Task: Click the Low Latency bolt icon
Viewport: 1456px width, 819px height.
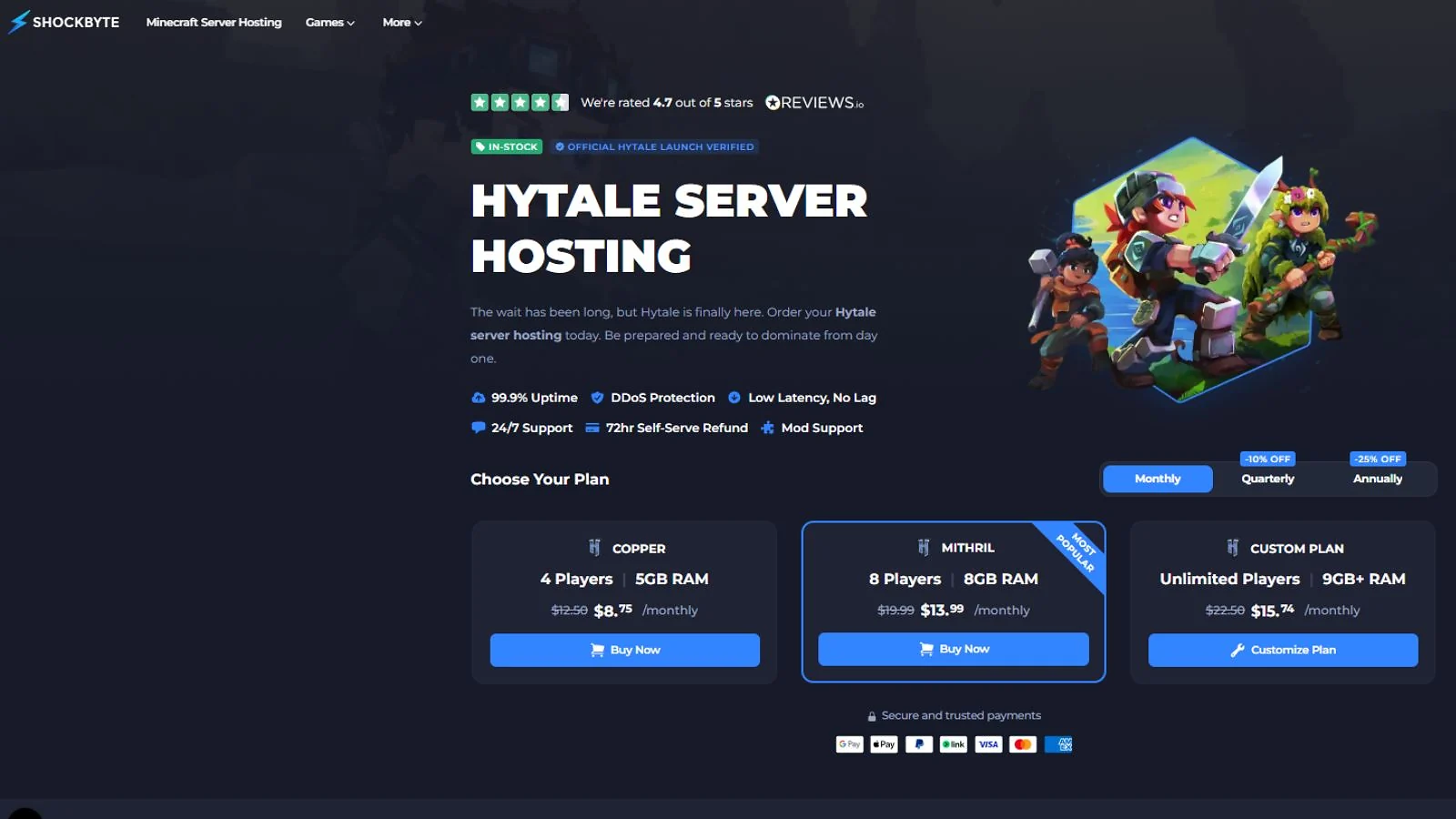Action: coord(734,398)
